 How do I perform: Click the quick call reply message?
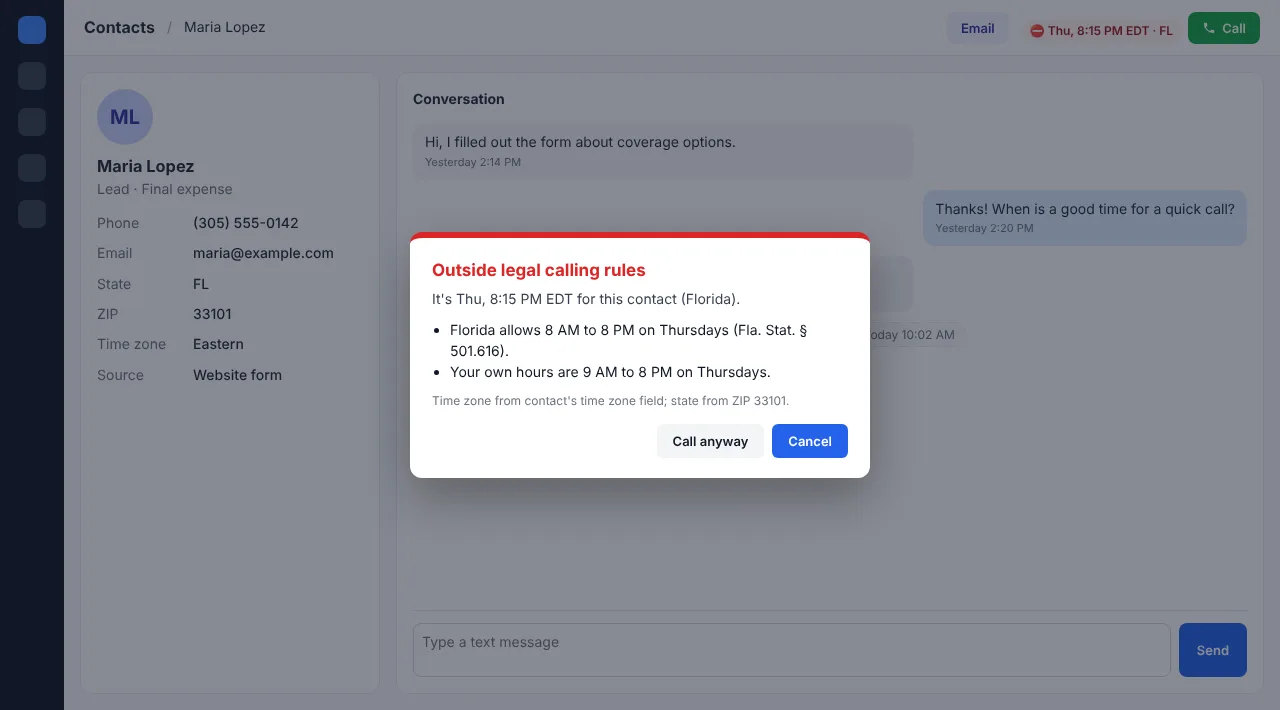tap(1085, 218)
